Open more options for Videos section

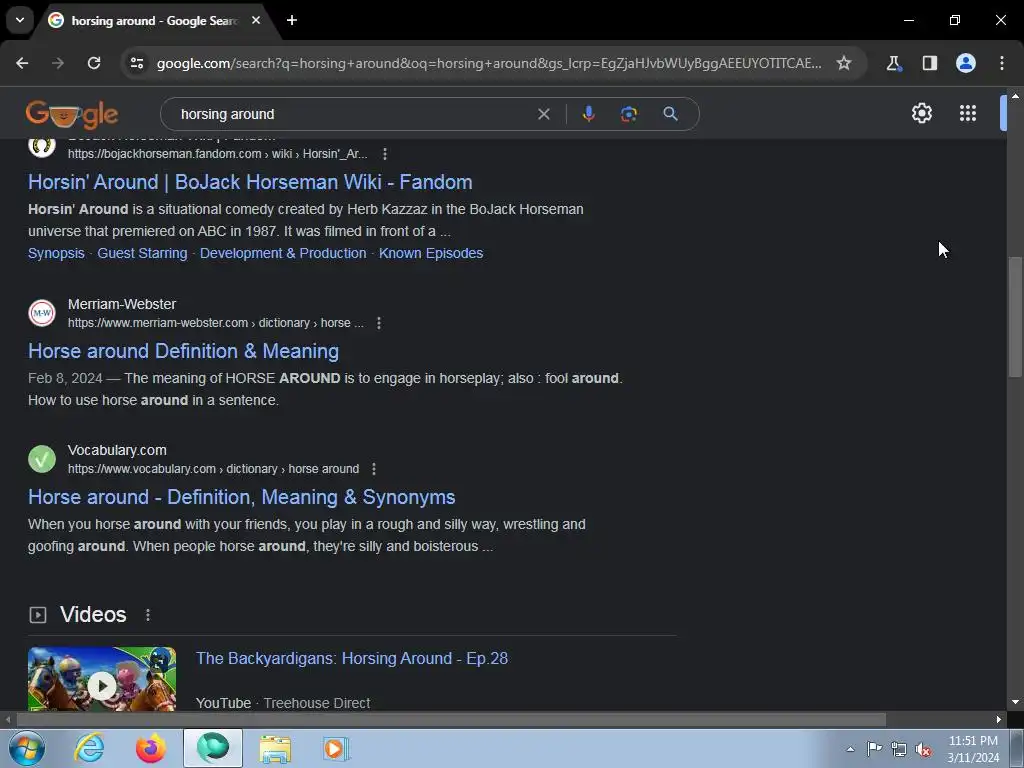point(148,615)
